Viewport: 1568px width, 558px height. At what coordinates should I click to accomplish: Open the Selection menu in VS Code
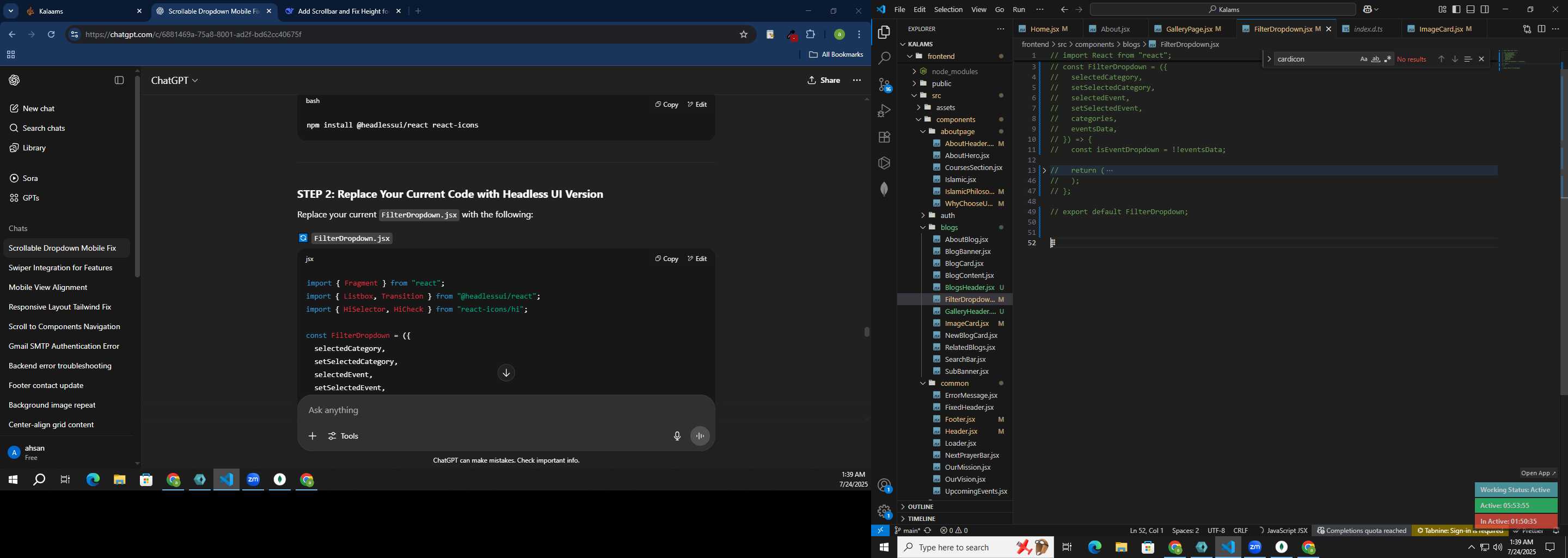click(x=948, y=10)
